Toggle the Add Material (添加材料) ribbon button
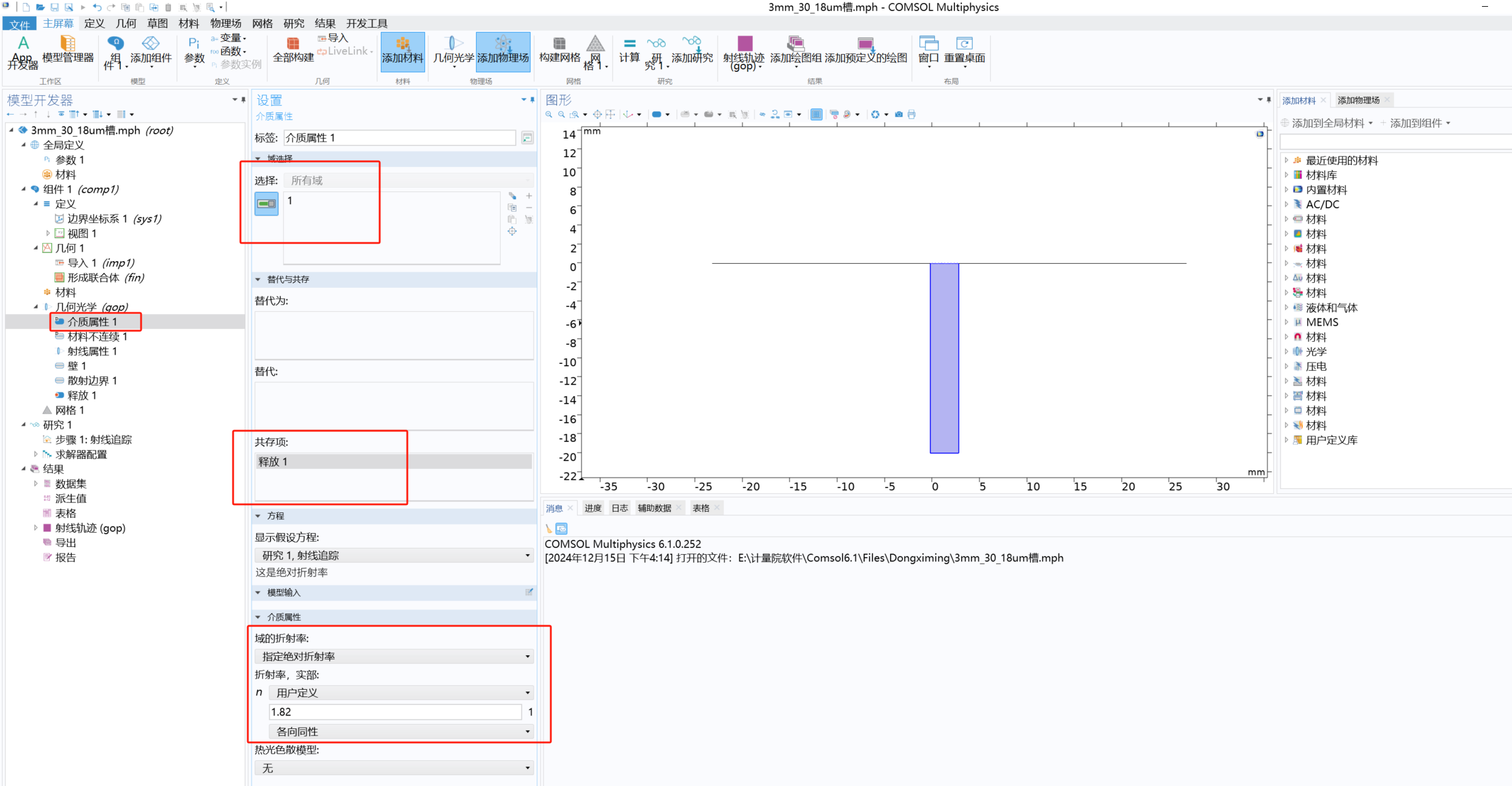This screenshot has height=786, width=1512. 402,51
